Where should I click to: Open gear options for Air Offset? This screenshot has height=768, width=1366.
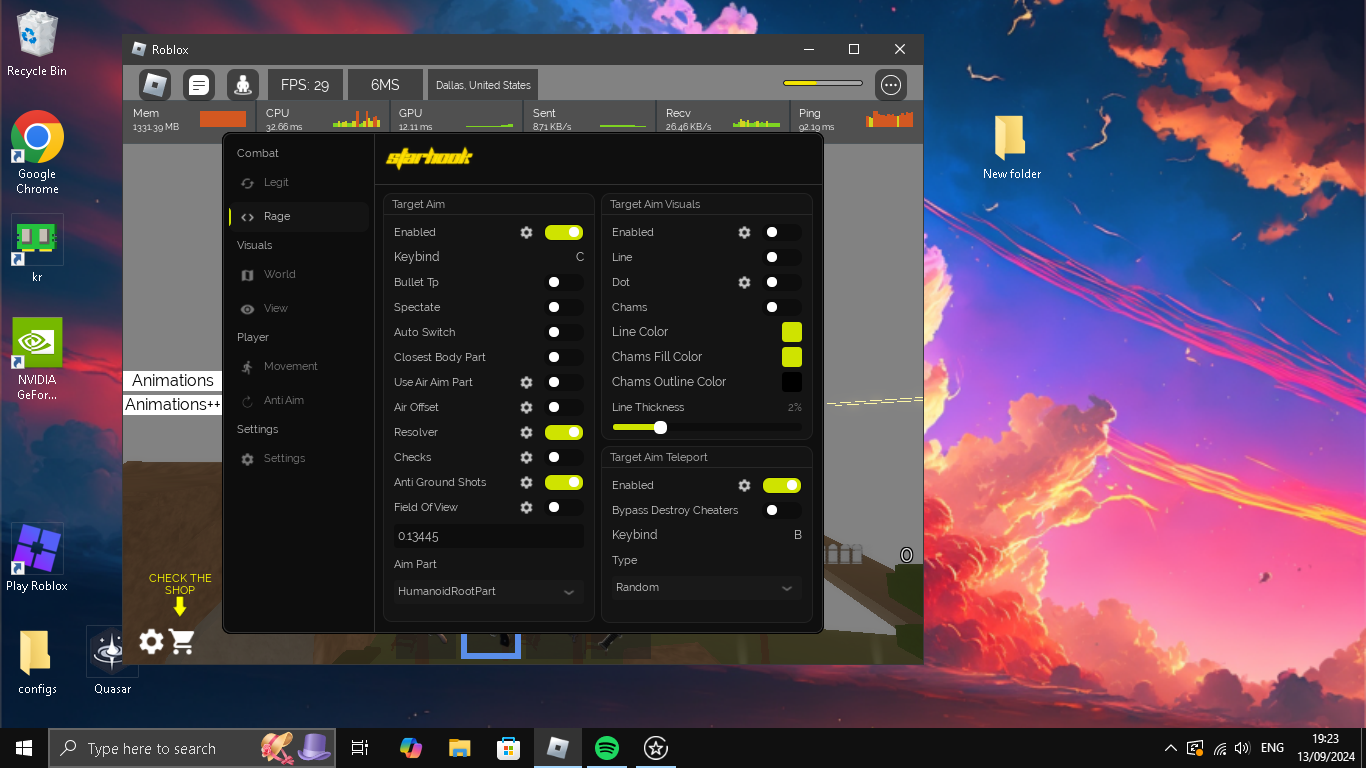526,407
